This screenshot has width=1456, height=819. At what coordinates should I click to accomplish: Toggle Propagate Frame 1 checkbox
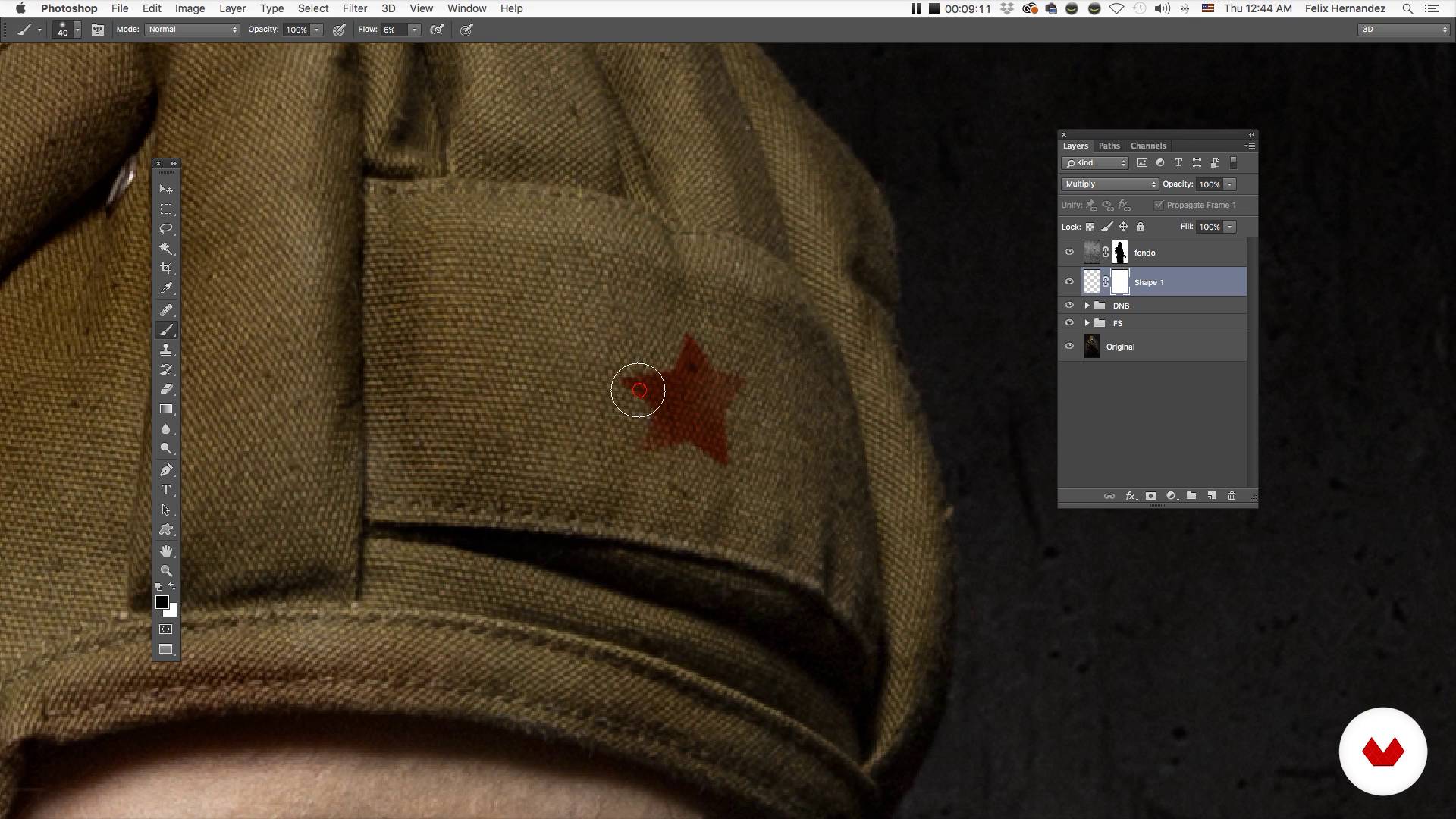[1159, 205]
